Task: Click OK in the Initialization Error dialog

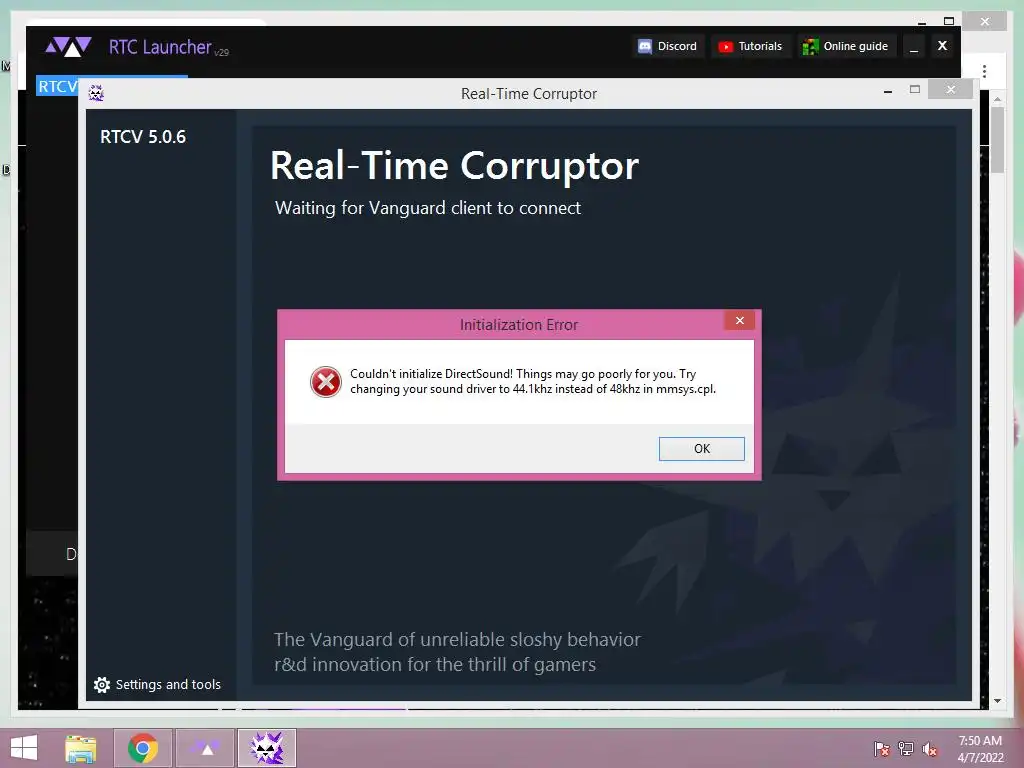Action: coord(701,449)
